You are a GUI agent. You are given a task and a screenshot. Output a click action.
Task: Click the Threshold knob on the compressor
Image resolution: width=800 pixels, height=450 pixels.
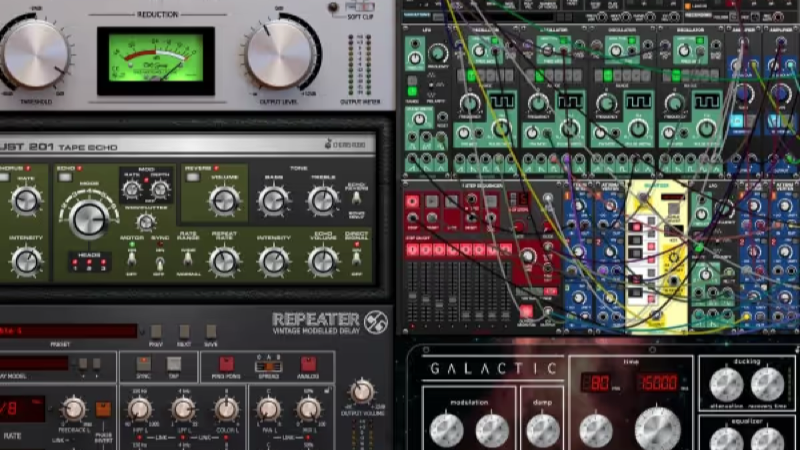point(36,54)
